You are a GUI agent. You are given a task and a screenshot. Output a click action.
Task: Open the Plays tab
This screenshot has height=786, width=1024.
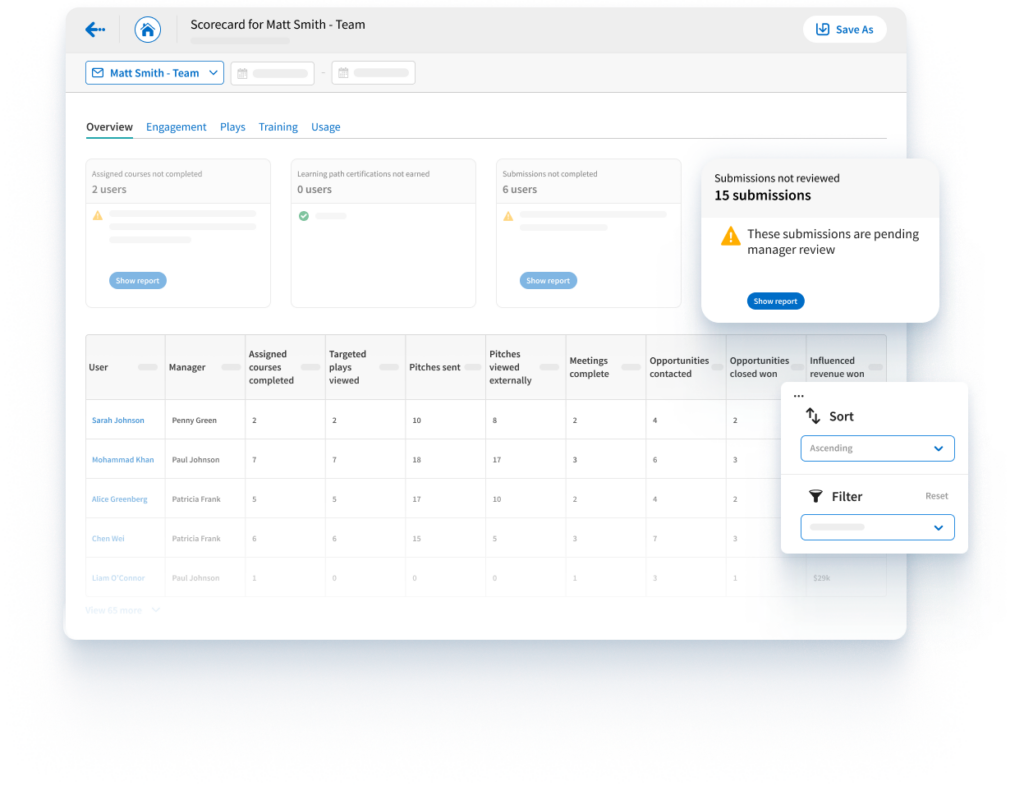pyautogui.click(x=232, y=127)
